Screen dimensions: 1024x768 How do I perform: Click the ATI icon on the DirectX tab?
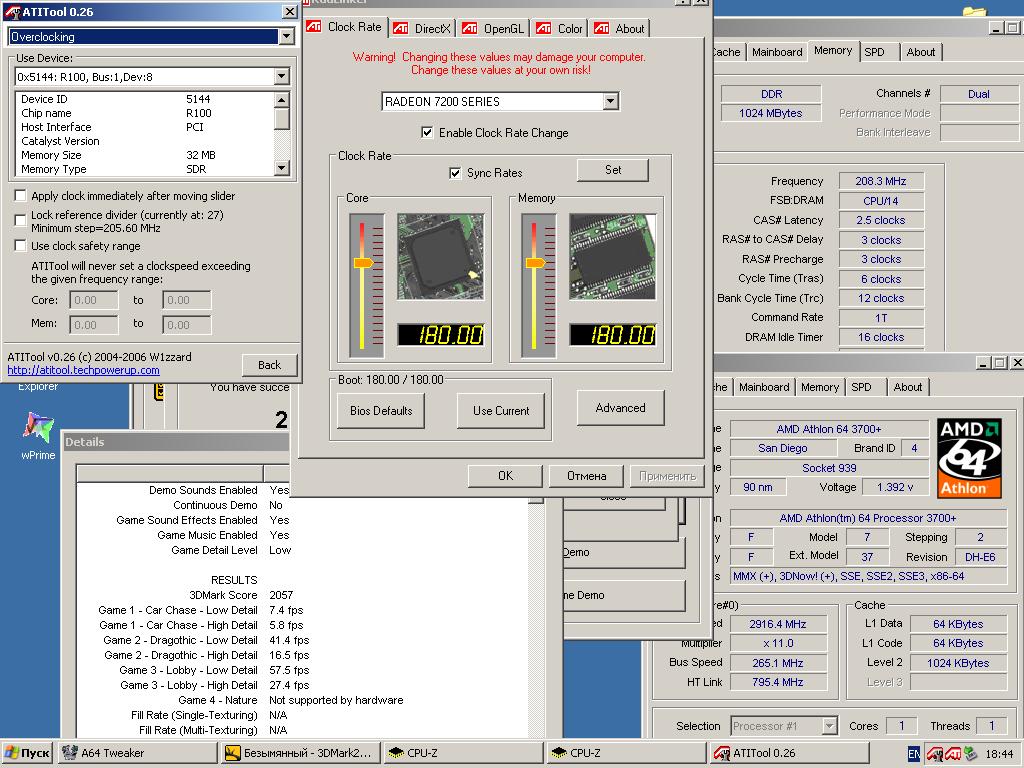(401, 28)
